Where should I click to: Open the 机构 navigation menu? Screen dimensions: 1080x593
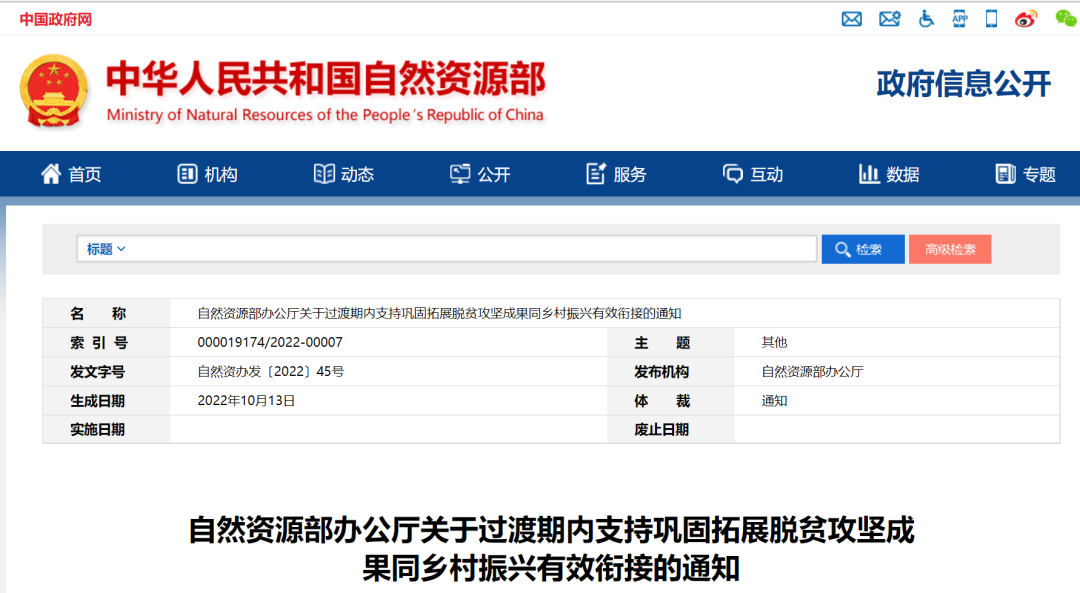[208, 174]
